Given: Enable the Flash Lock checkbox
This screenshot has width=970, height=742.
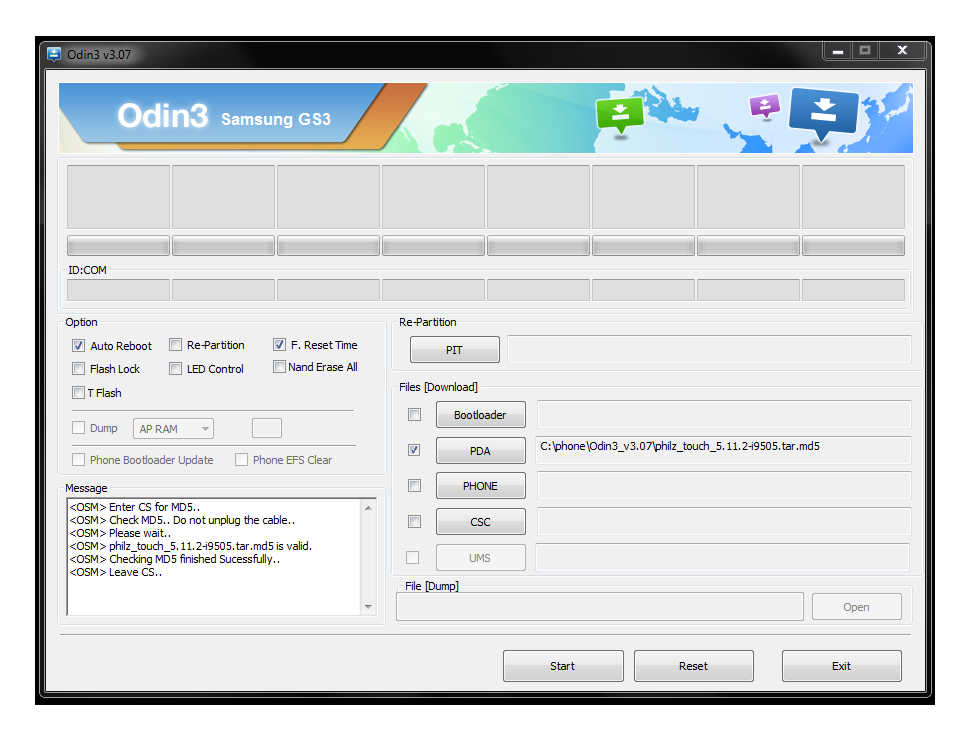Looking at the screenshot, I should pyautogui.click(x=78, y=369).
